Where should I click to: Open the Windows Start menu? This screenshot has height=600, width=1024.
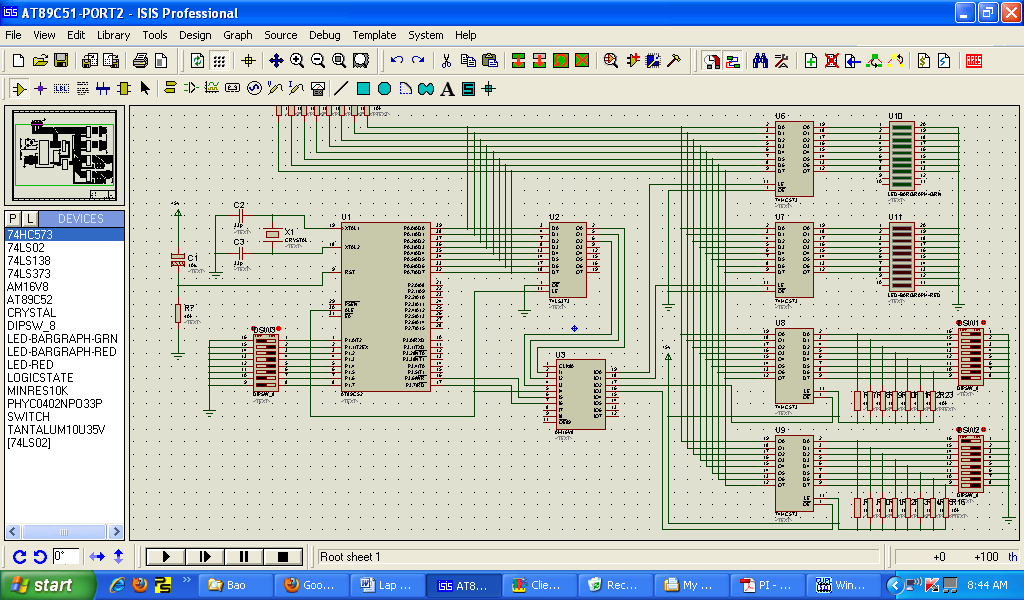pyautogui.click(x=47, y=585)
